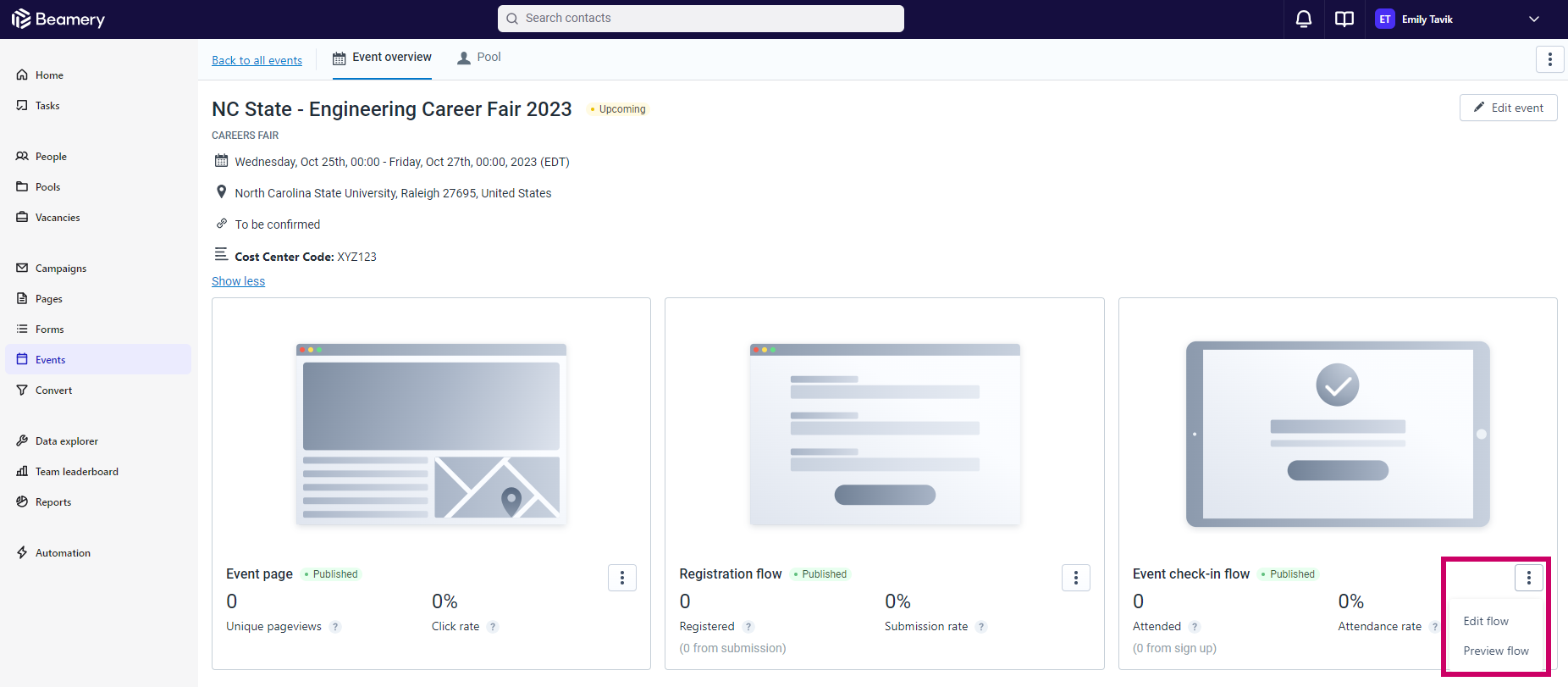This screenshot has height=687, width=1568.
Task: Click the check-in flow tablet thumbnail
Action: (x=1338, y=434)
